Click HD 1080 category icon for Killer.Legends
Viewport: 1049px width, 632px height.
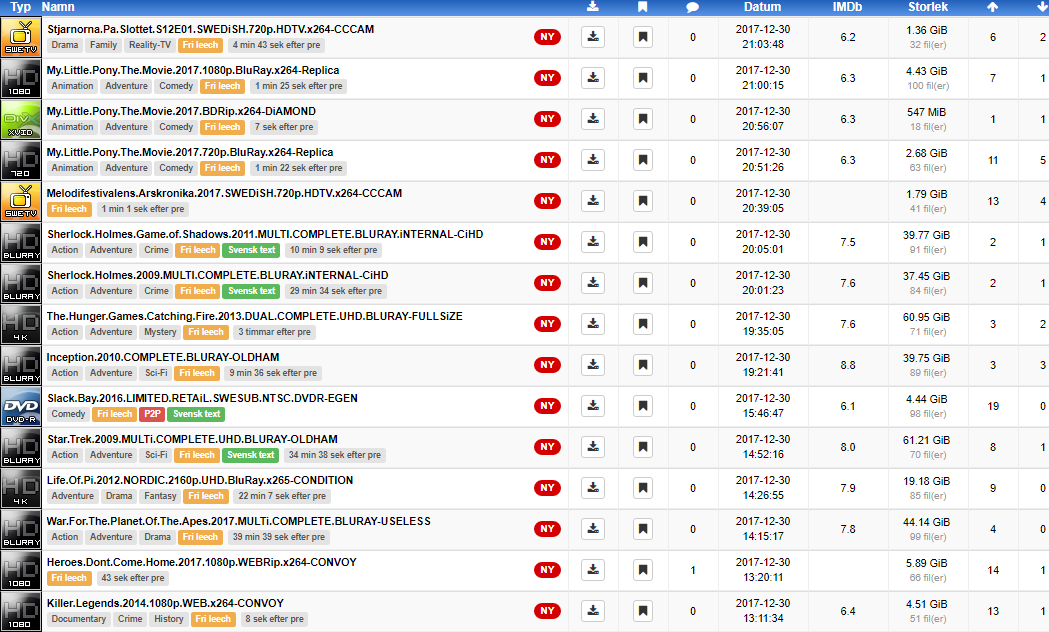pyautogui.click(x=21, y=611)
